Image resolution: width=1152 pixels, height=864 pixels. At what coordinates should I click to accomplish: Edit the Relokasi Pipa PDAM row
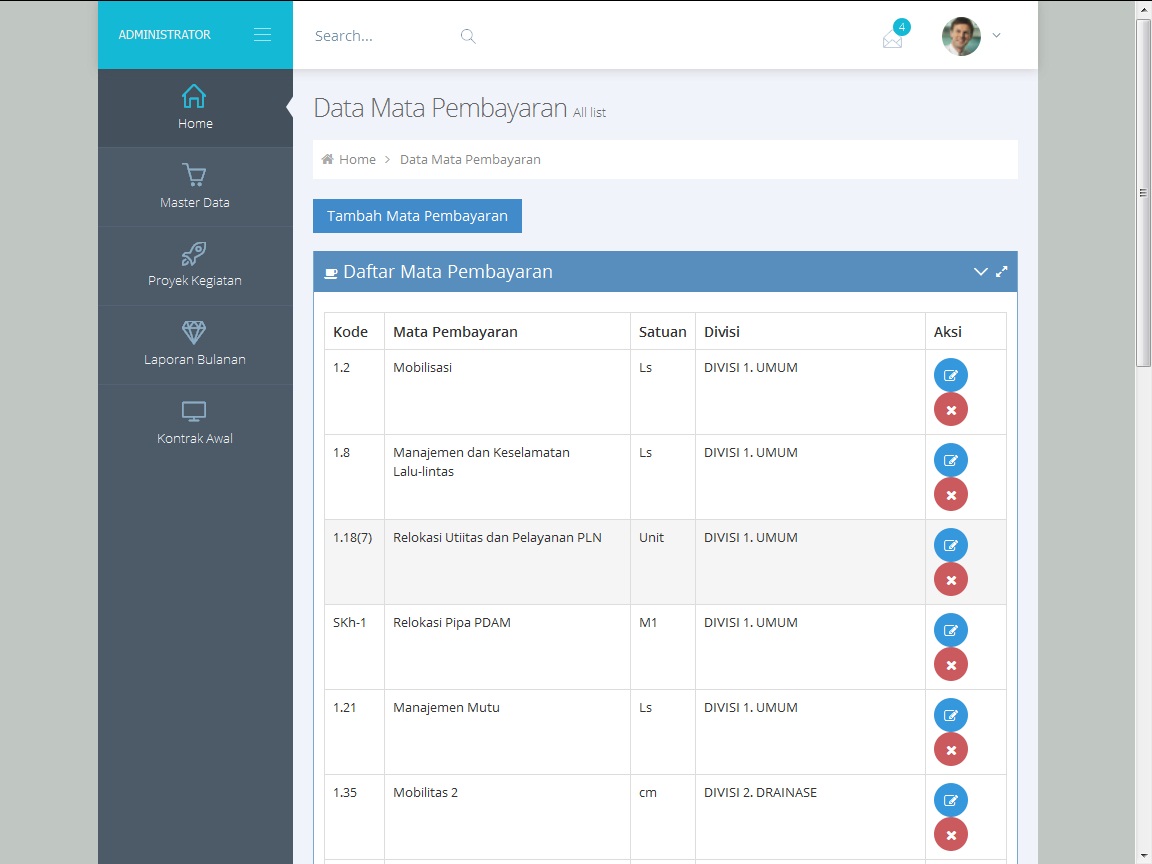tap(951, 630)
